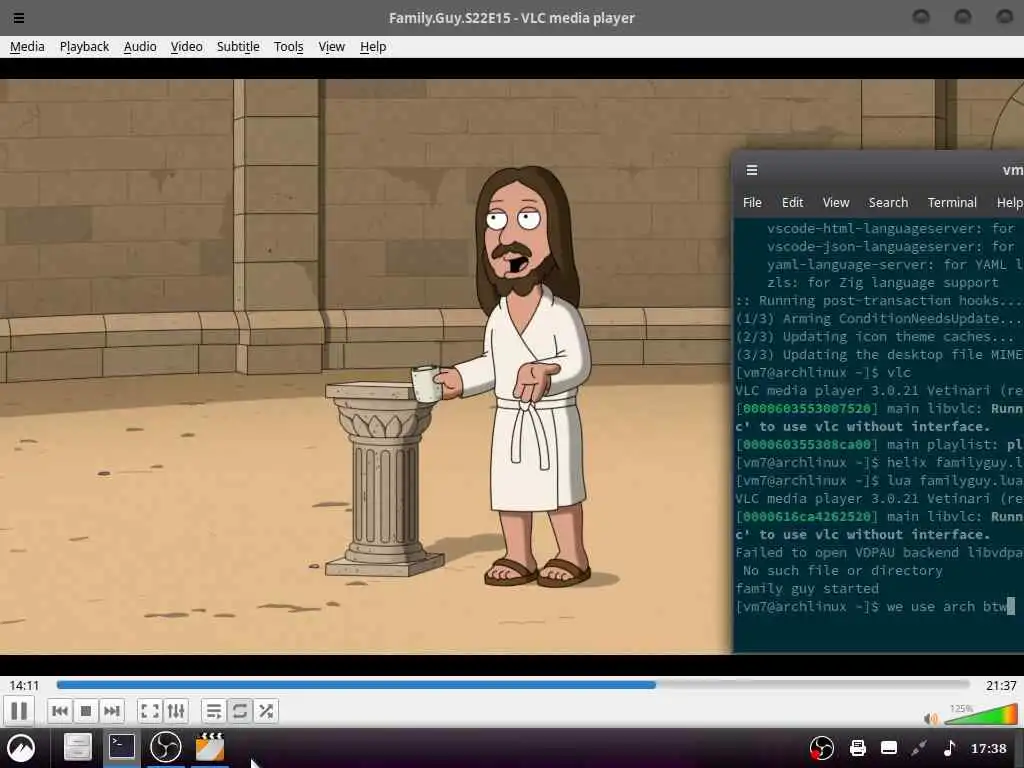Jump to previous media item

point(59,711)
